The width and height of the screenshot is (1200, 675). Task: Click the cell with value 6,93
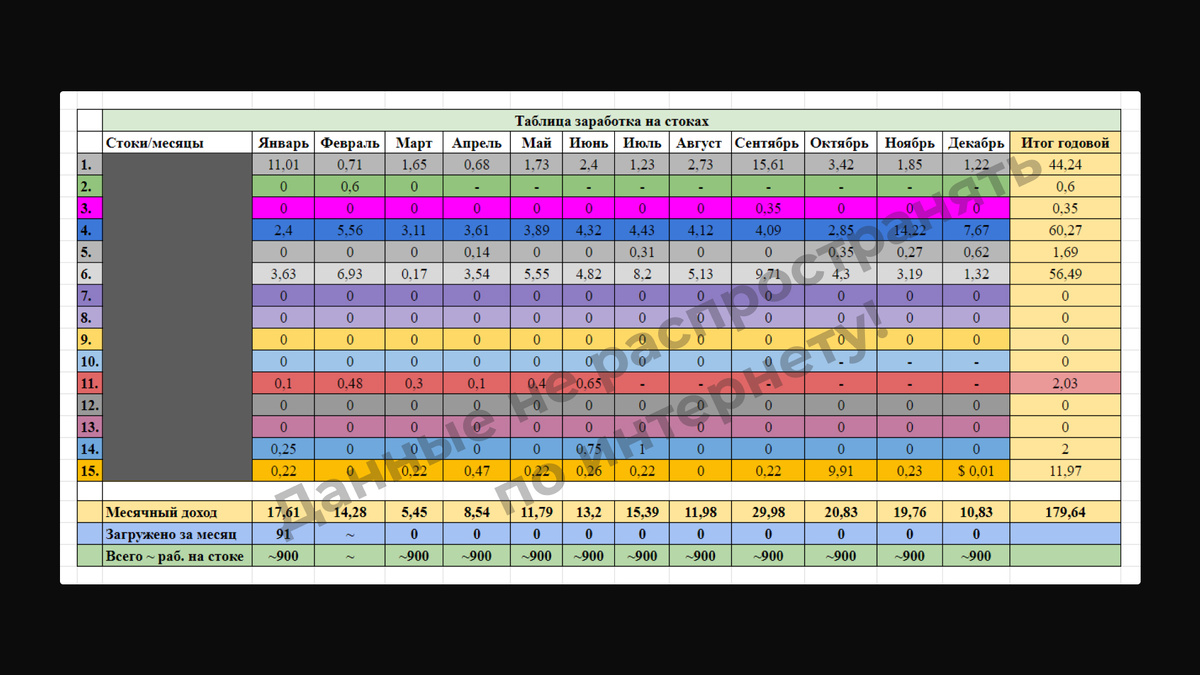pyautogui.click(x=350, y=274)
